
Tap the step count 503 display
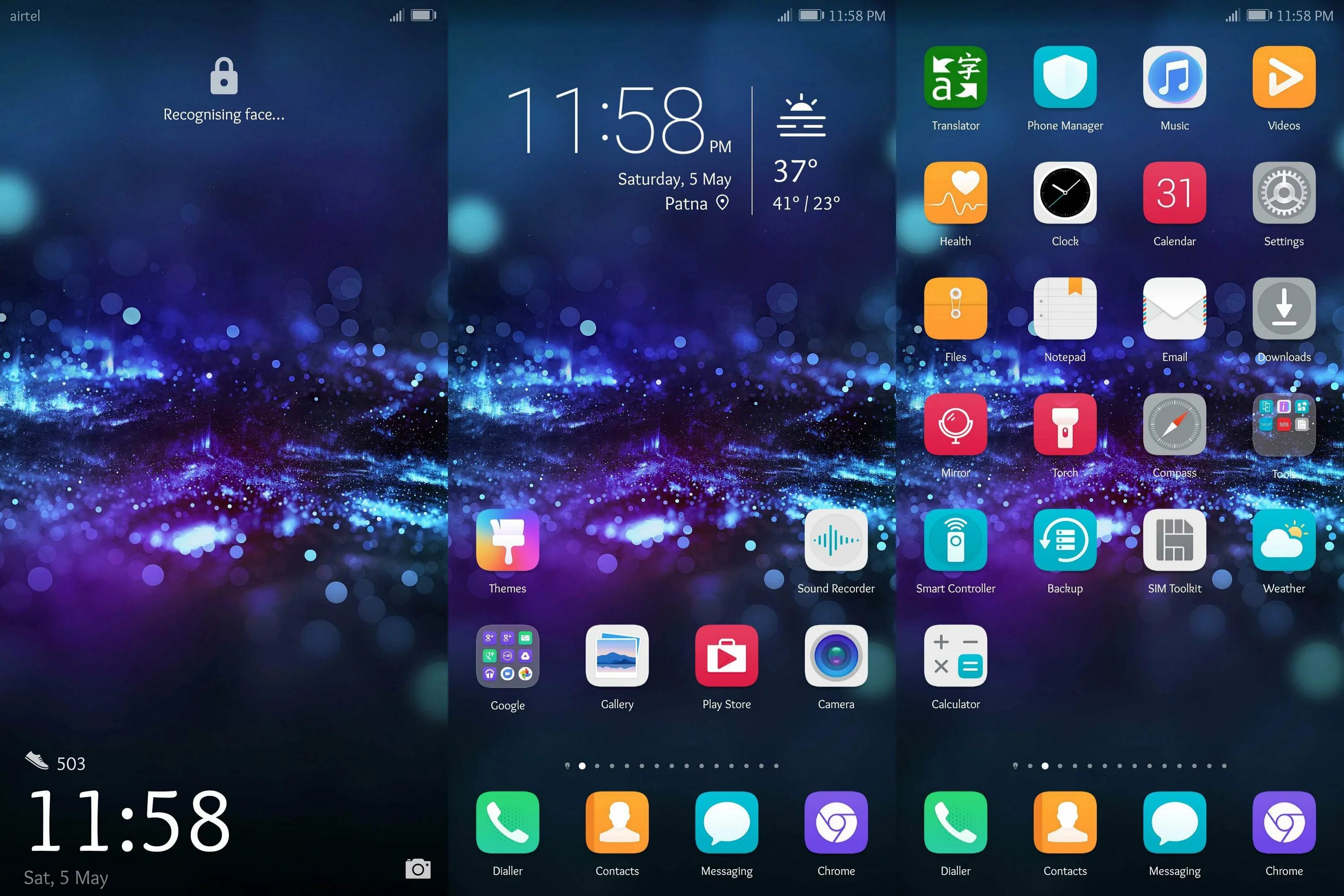pos(55,762)
